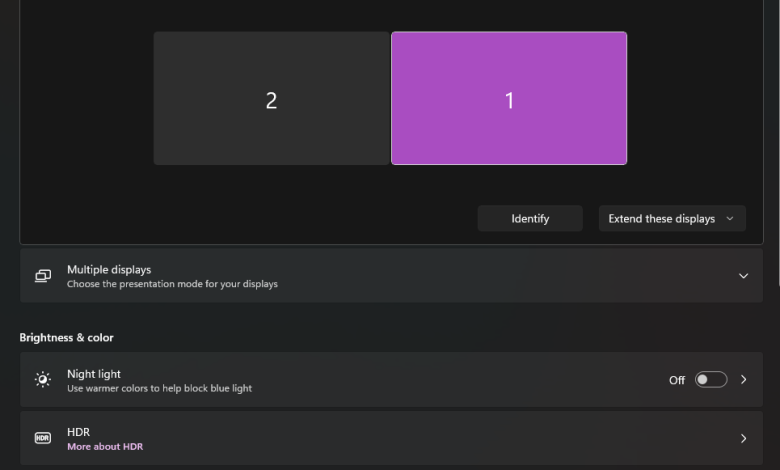780x470 pixels.
Task: Open HDR settings via right chevron
Action: (x=743, y=438)
